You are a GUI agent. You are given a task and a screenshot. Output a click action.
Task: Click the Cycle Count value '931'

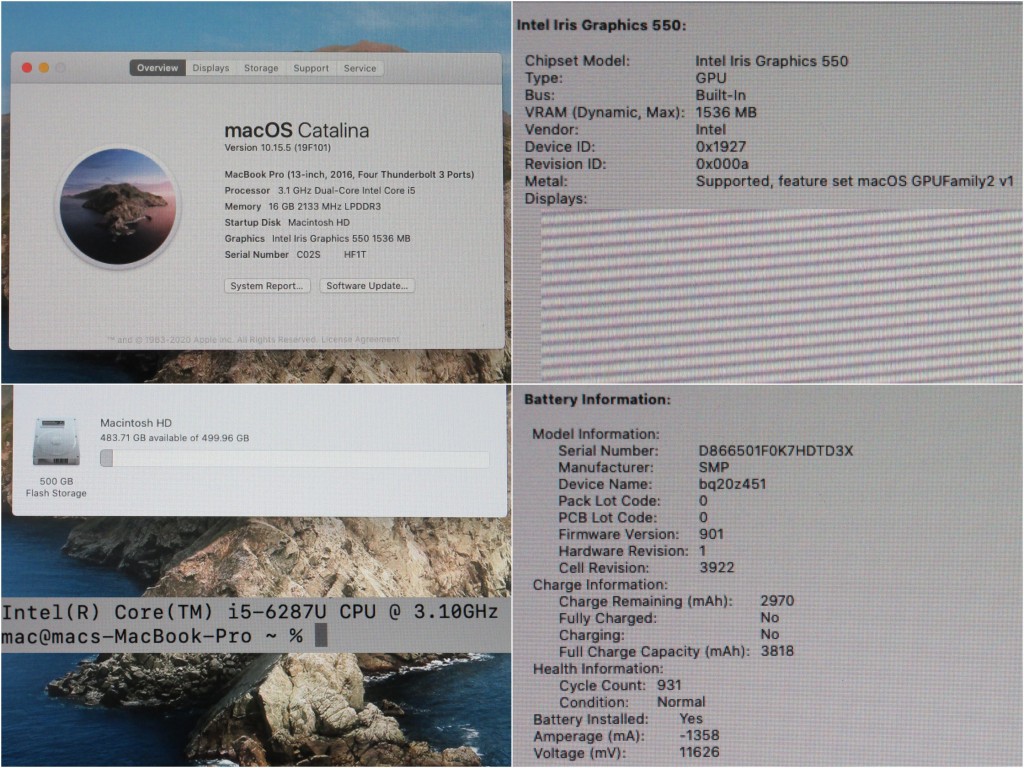point(669,685)
